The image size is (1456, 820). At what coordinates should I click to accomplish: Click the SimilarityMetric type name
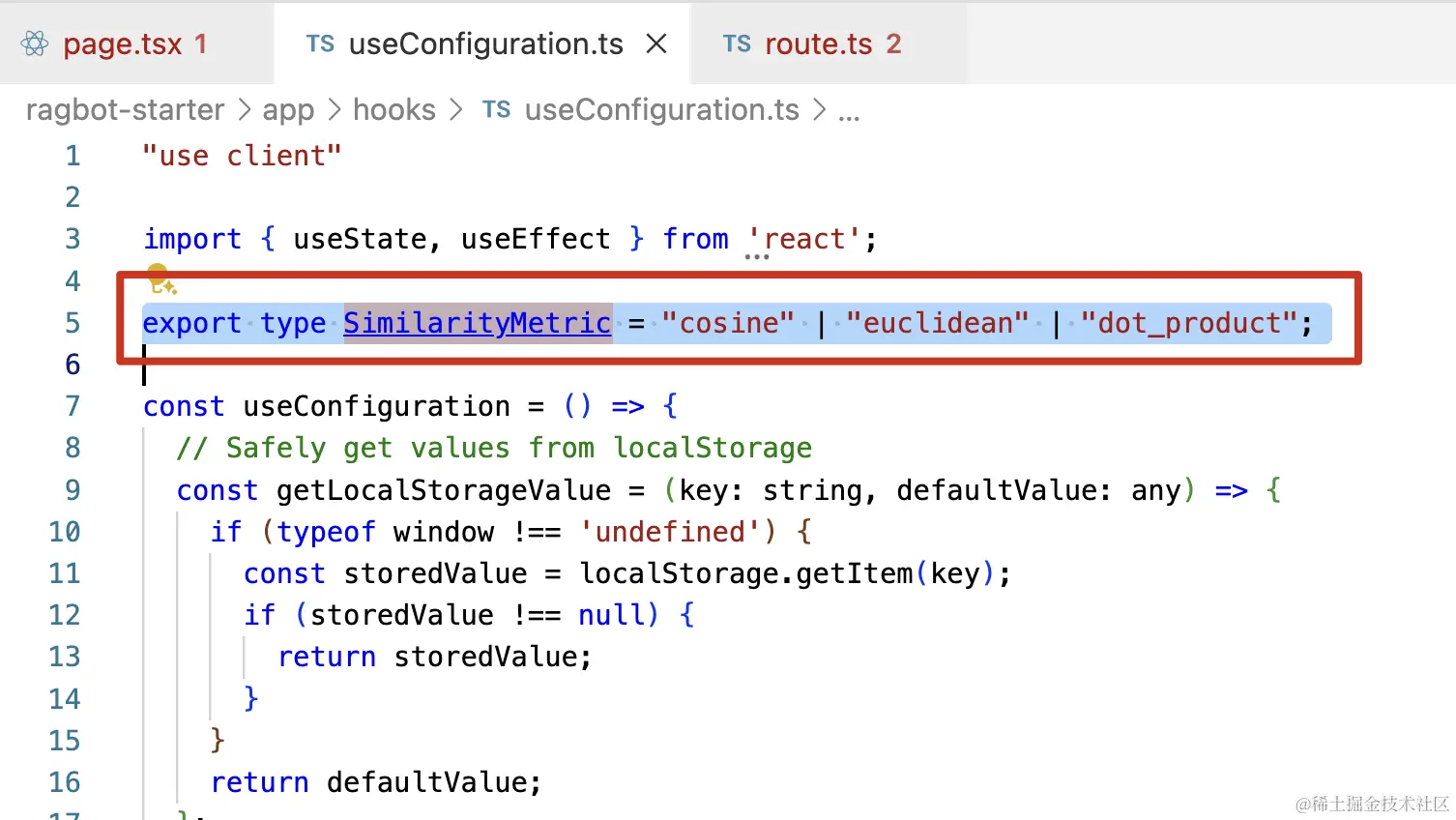[478, 323]
